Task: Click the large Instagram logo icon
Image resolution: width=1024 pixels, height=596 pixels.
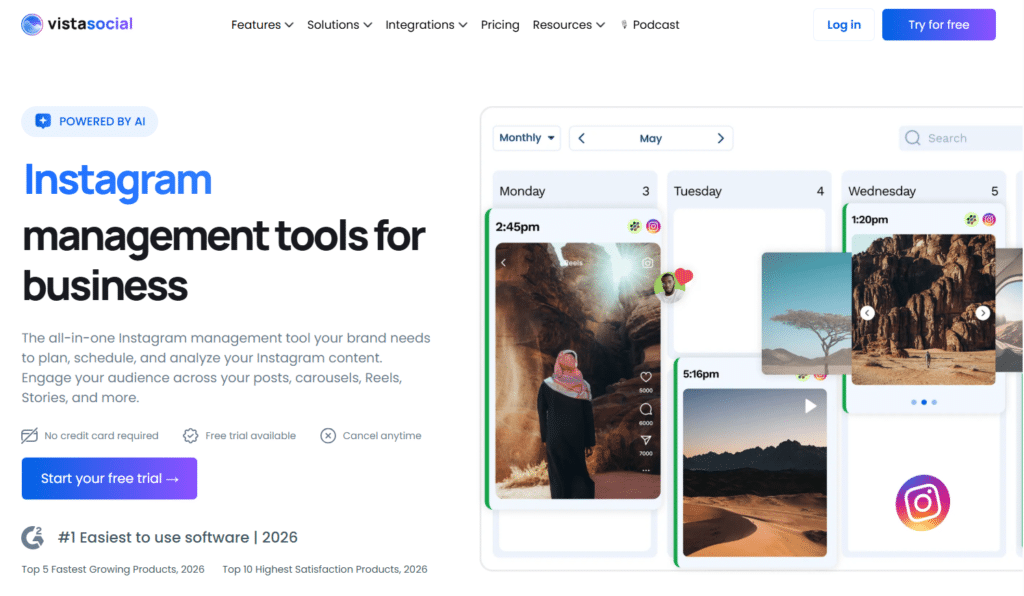Action: click(922, 502)
